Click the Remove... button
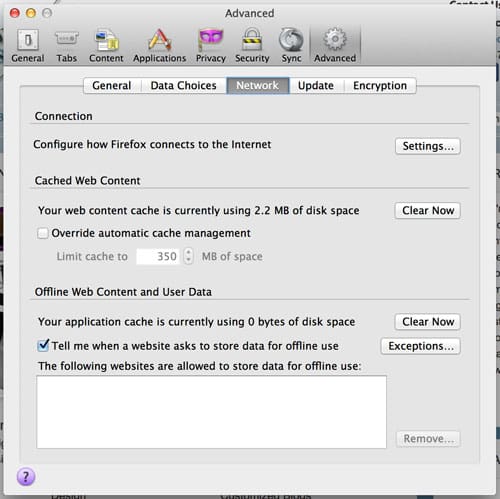500x499 pixels. click(x=429, y=439)
